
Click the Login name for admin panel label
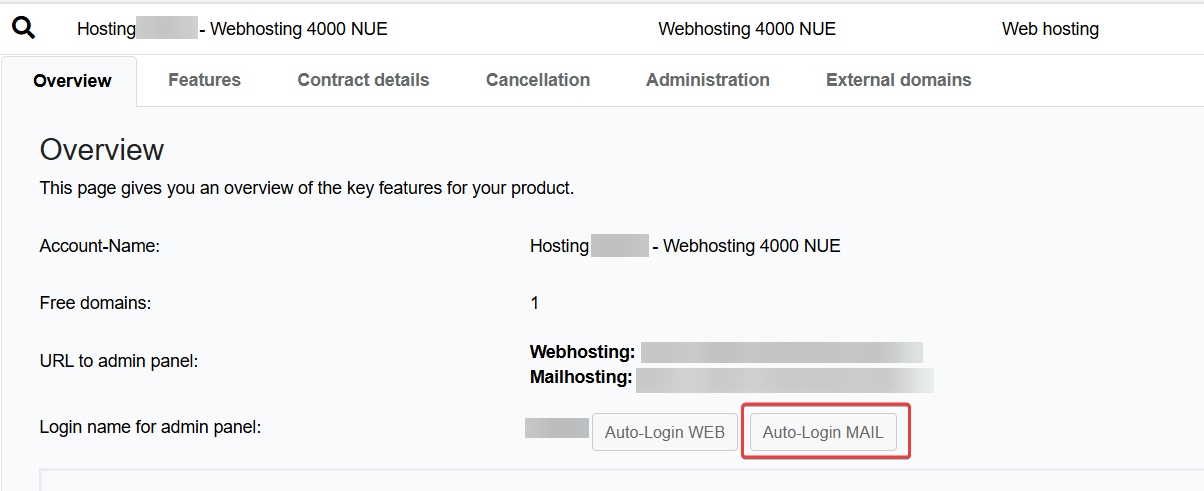pos(150,427)
